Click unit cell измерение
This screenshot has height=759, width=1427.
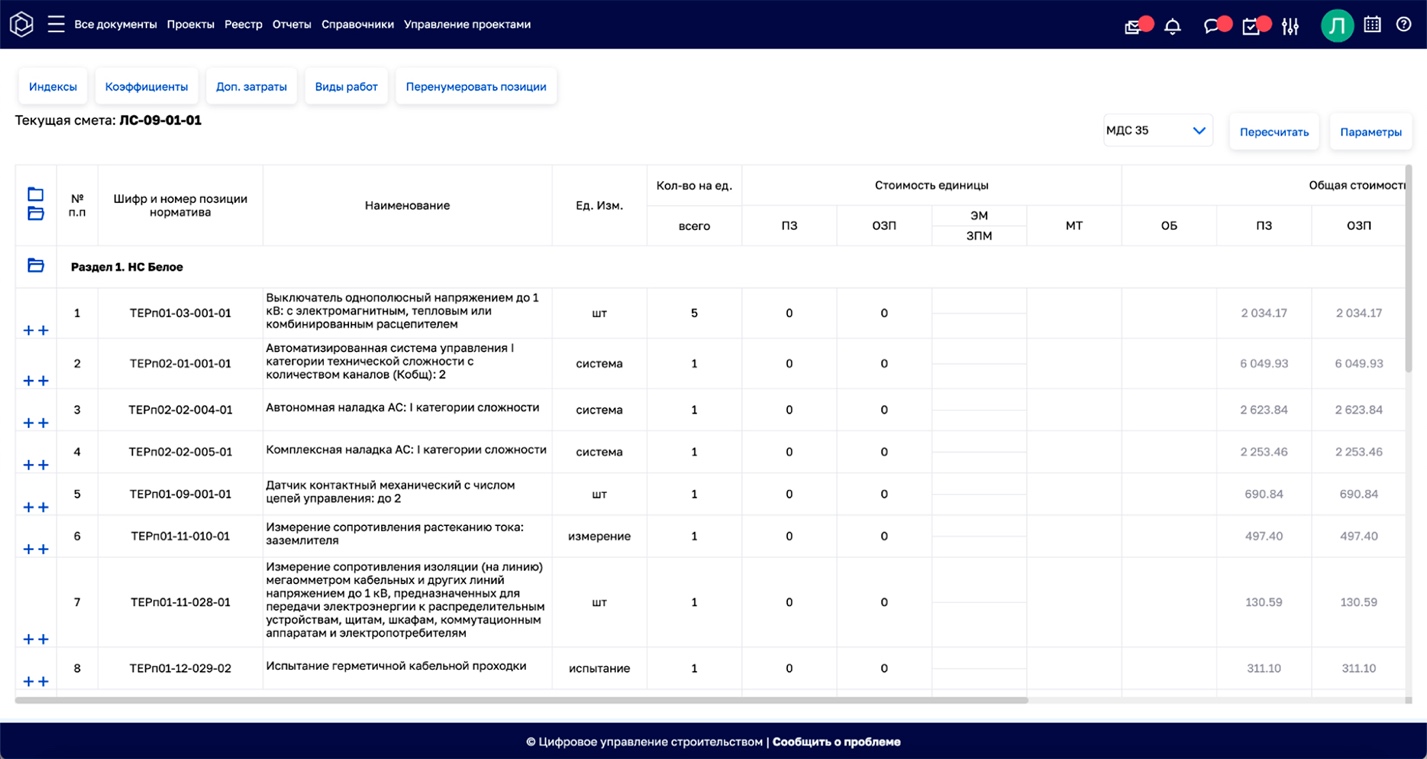coord(599,536)
